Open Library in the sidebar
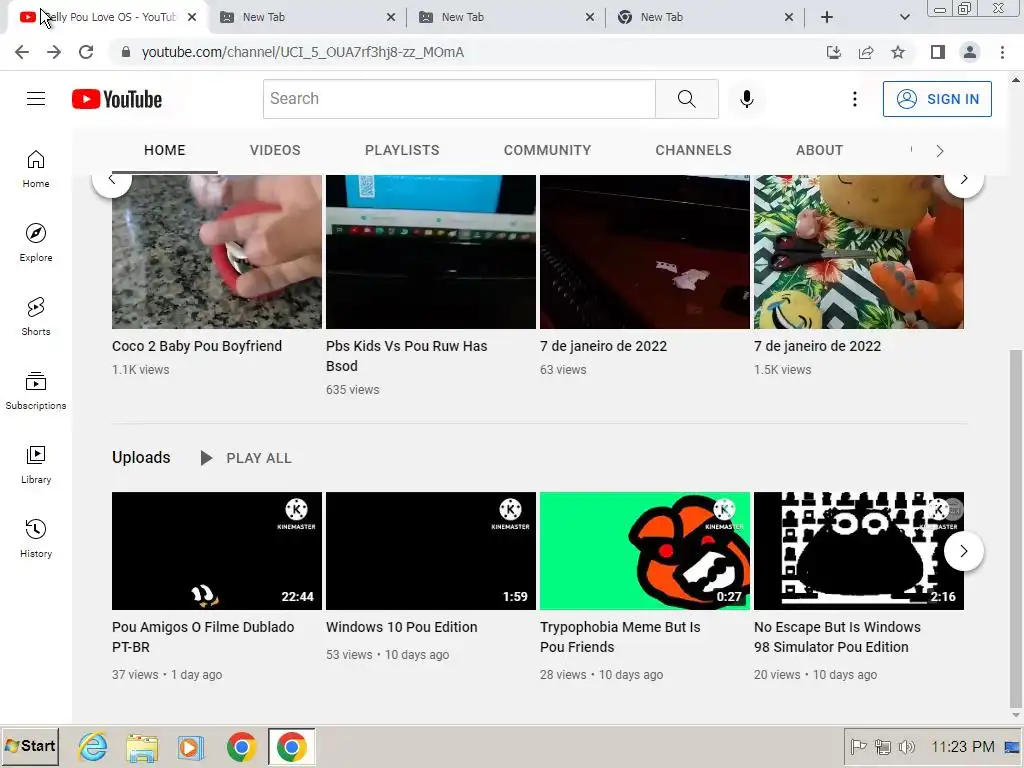 tap(36, 464)
